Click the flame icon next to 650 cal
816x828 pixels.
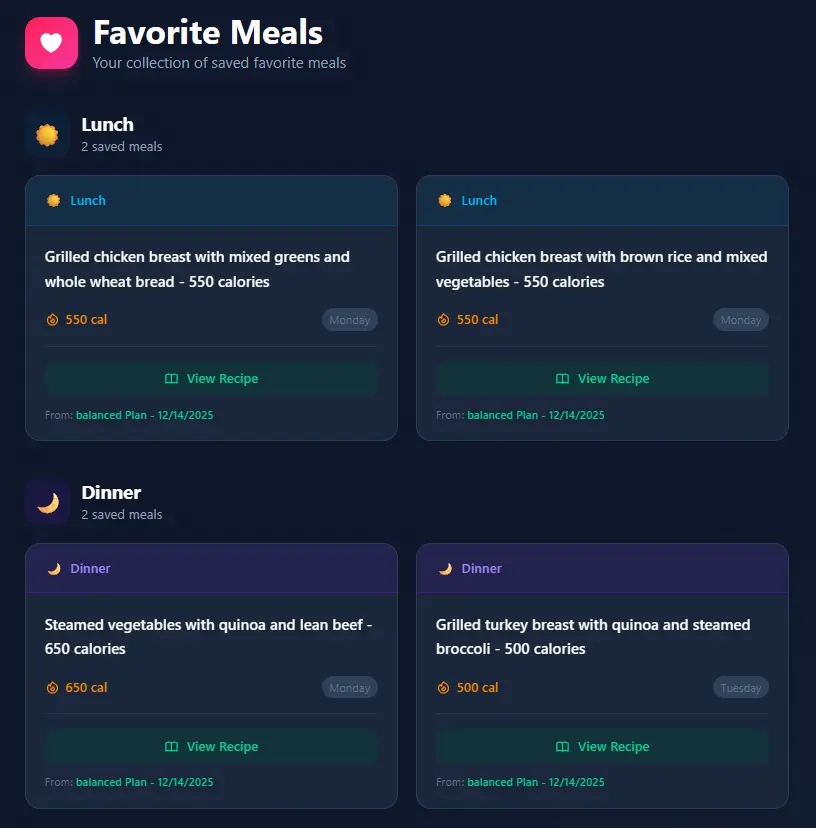coord(53,688)
